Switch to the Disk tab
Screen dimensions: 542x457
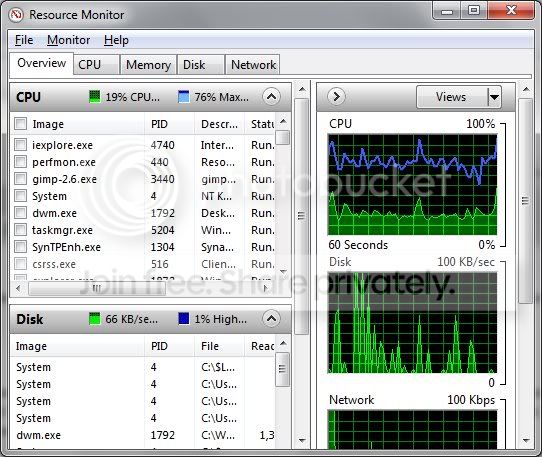pyautogui.click(x=201, y=65)
